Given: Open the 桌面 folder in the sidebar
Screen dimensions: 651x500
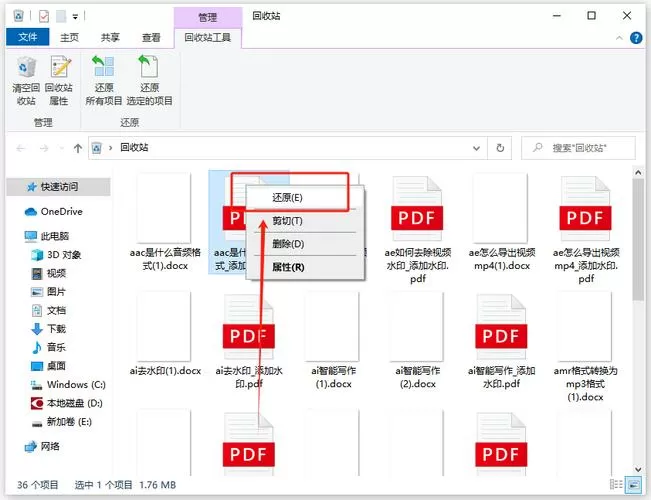Looking at the screenshot, I should pos(49,366).
